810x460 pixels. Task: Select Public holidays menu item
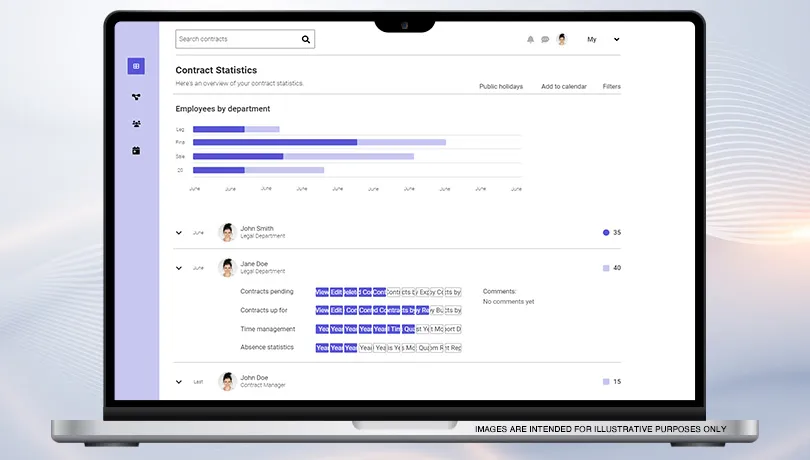(x=500, y=87)
